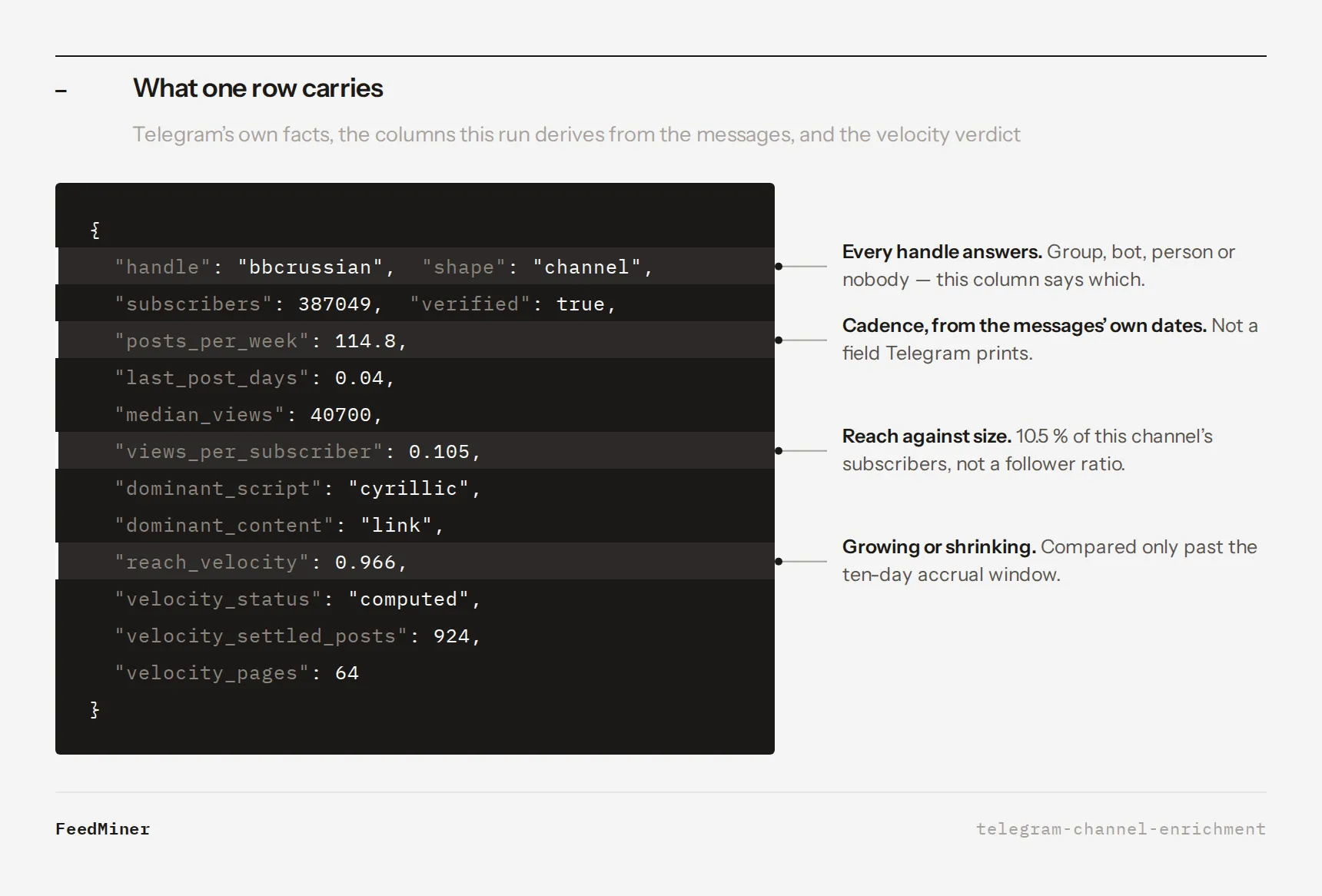Click the "dominant_content" key
The width and height of the screenshot is (1322, 896).
point(224,525)
